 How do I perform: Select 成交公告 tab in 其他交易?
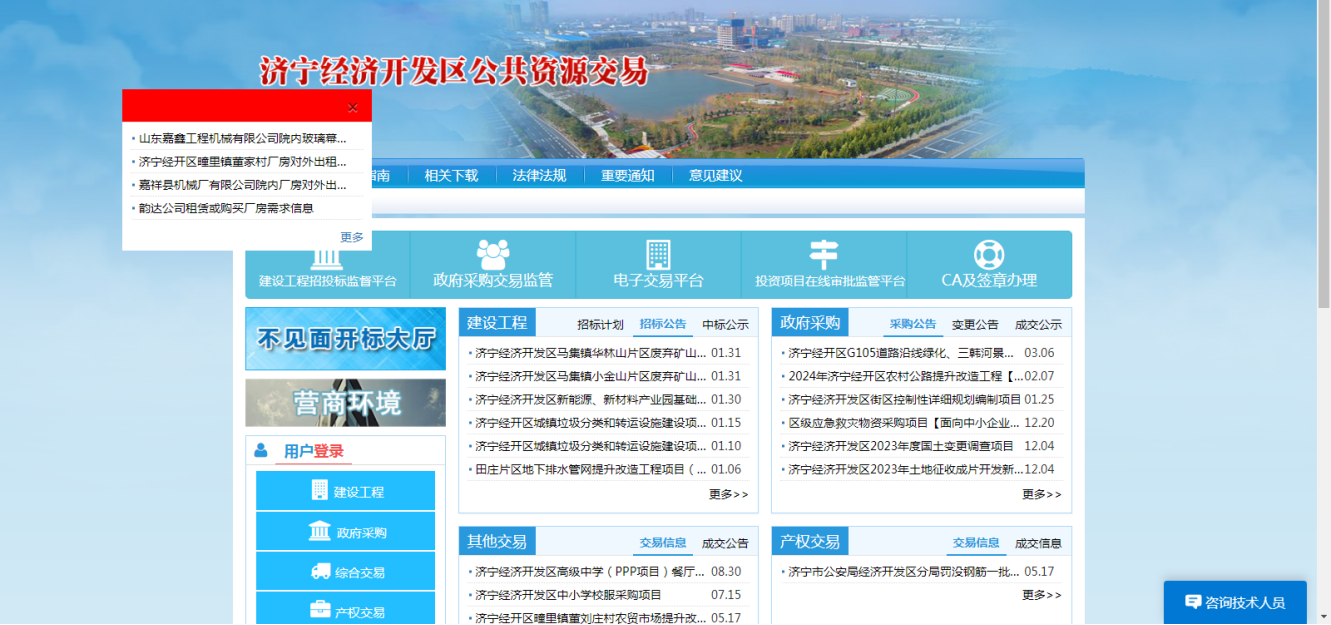(725, 543)
